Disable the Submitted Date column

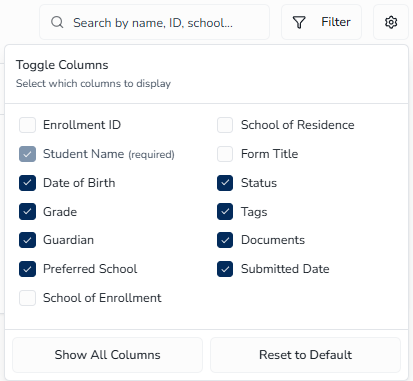click(x=225, y=269)
